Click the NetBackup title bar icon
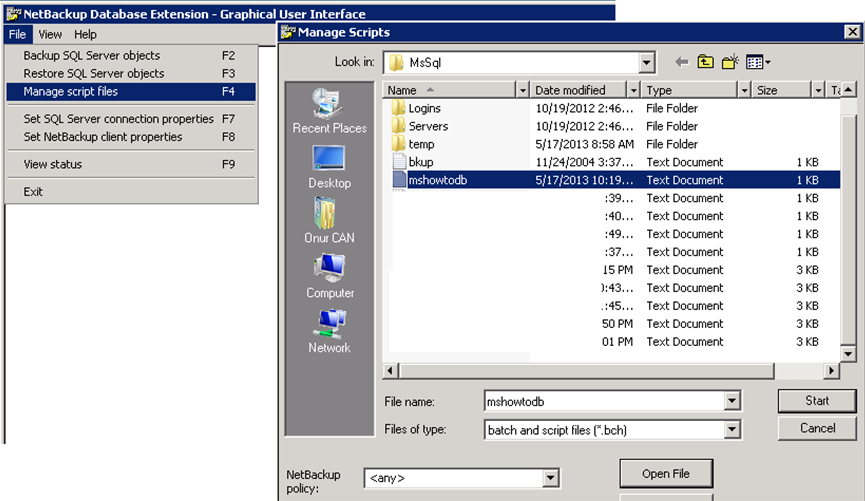Viewport: 865px width, 501px height. (13, 14)
